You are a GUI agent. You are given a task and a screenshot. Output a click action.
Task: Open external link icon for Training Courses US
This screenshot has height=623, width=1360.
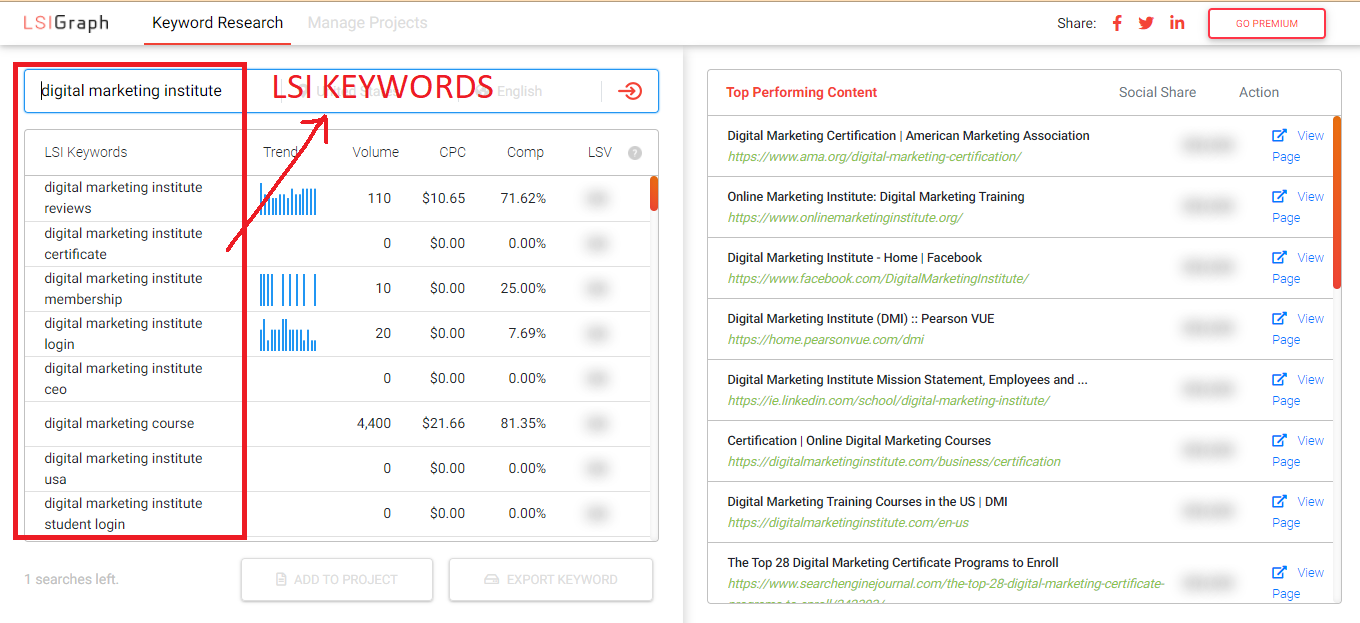(1279, 501)
